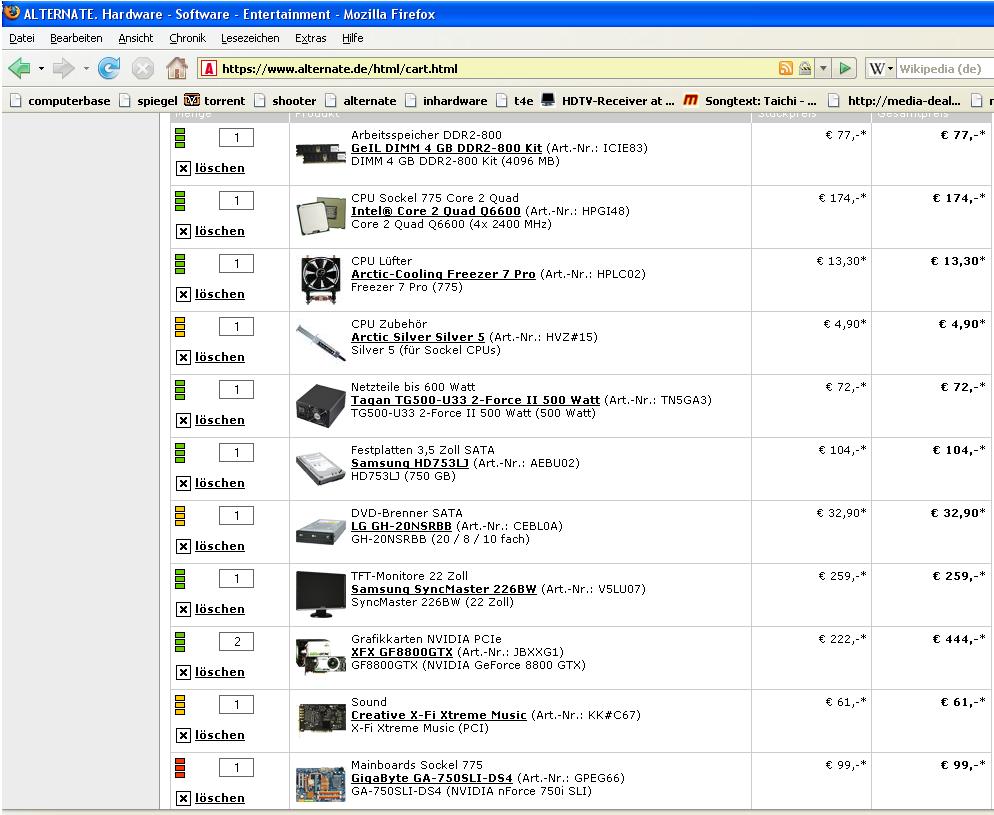Remove Arctic-Cooling Freezer 7 Pro via X icon
The height and width of the screenshot is (815, 994).
[183, 294]
